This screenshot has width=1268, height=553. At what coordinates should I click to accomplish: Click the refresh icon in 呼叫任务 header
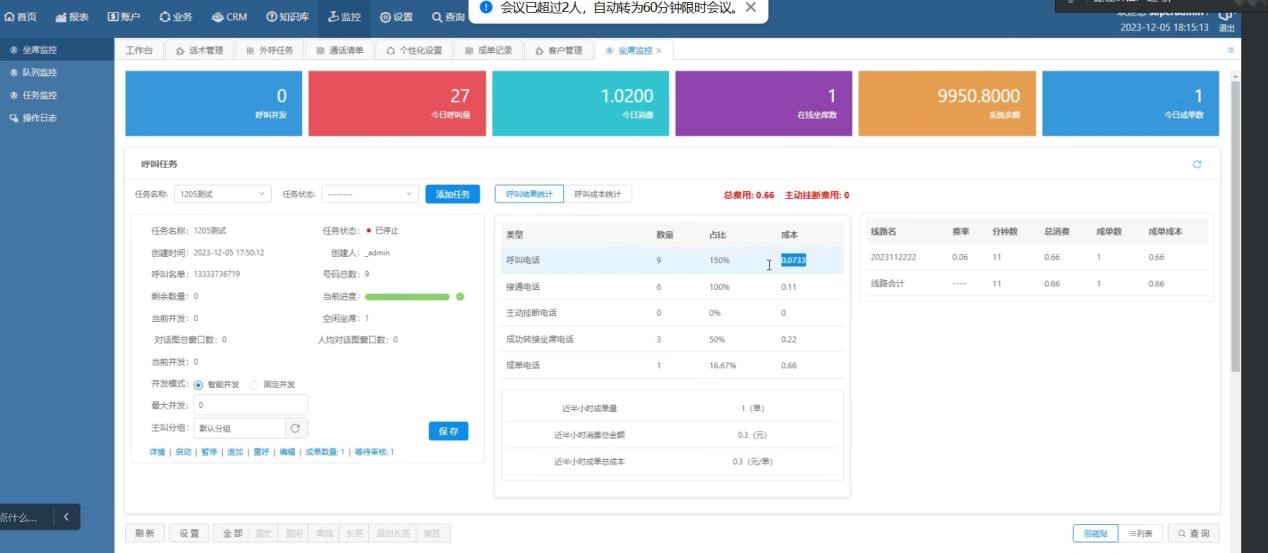[x=1197, y=164]
